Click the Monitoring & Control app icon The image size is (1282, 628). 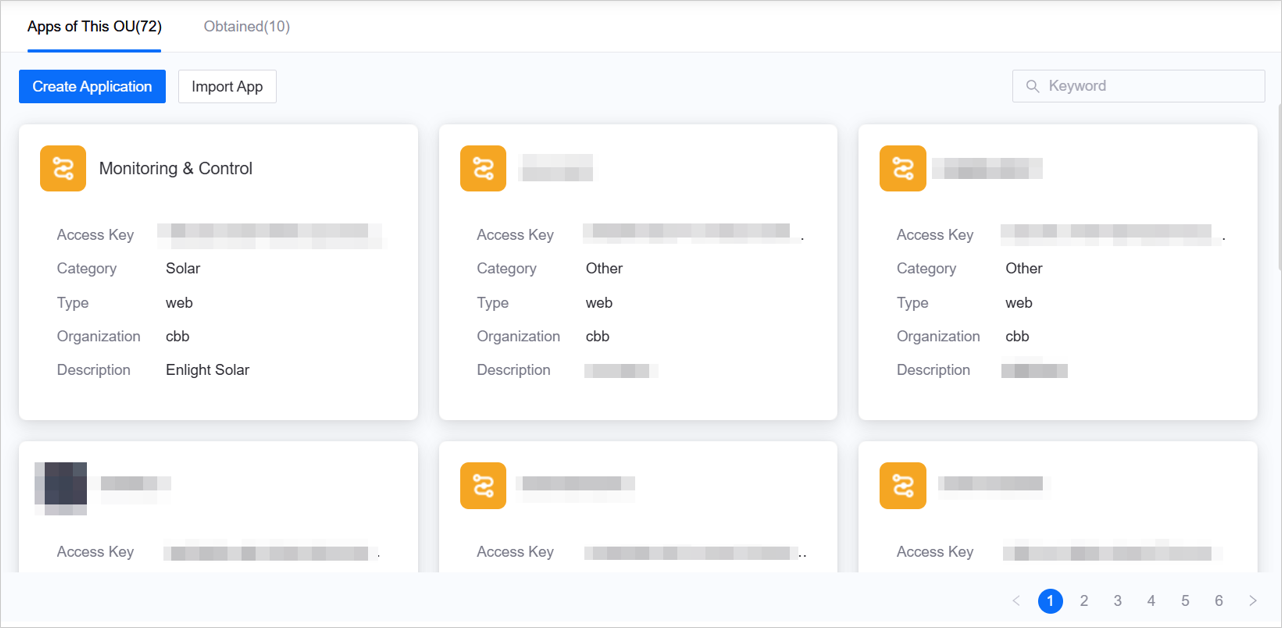63,168
